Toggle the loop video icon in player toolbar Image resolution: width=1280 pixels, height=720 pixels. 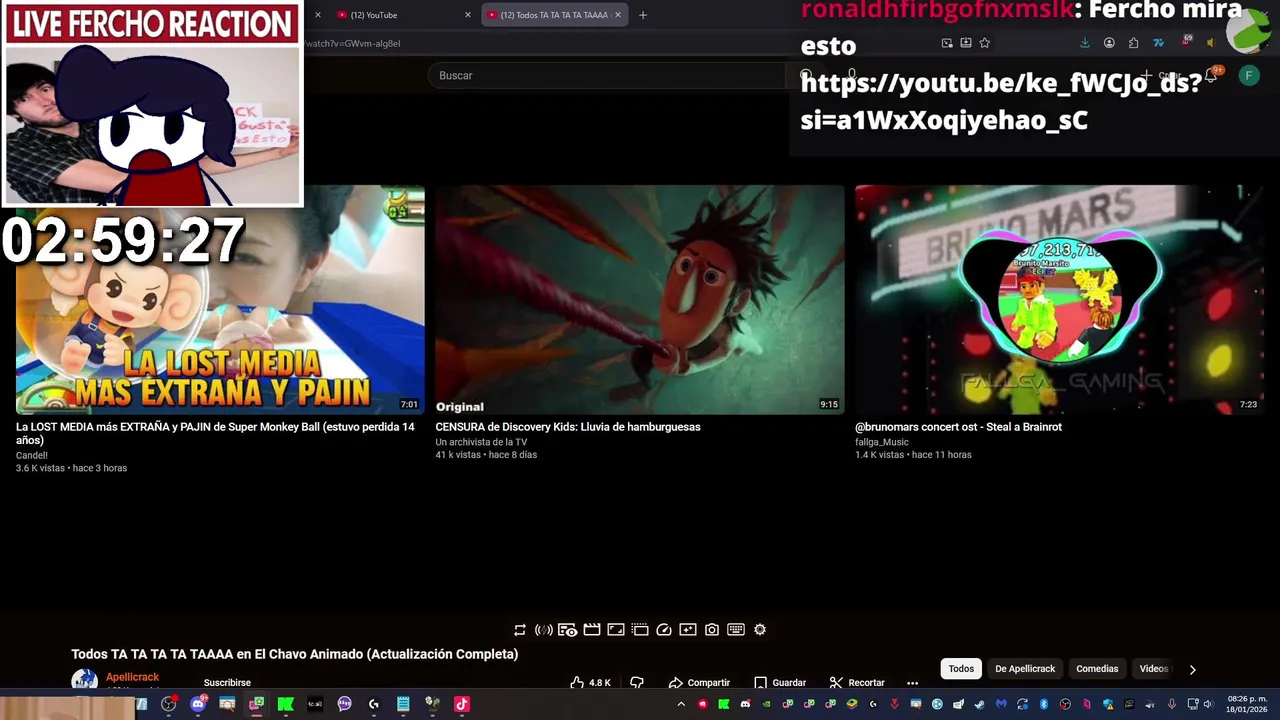click(x=520, y=630)
